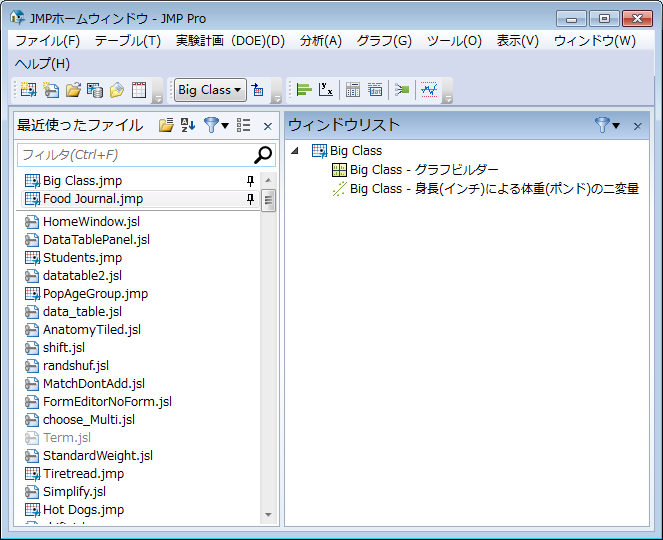Click the Distribution toolbar icon
The height and width of the screenshot is (540, 663).
pyautogui.click(x=304, y=90)
